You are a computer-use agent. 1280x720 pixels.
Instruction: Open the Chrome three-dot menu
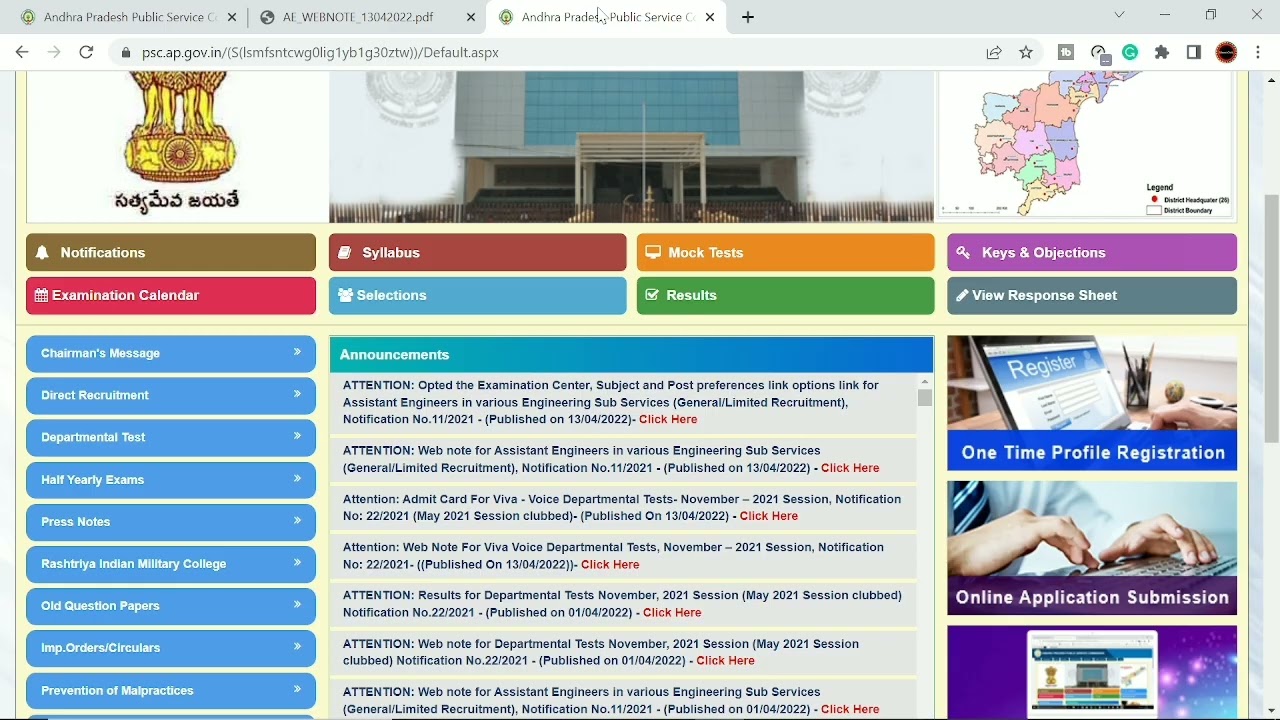click(x=1258, y=52)
